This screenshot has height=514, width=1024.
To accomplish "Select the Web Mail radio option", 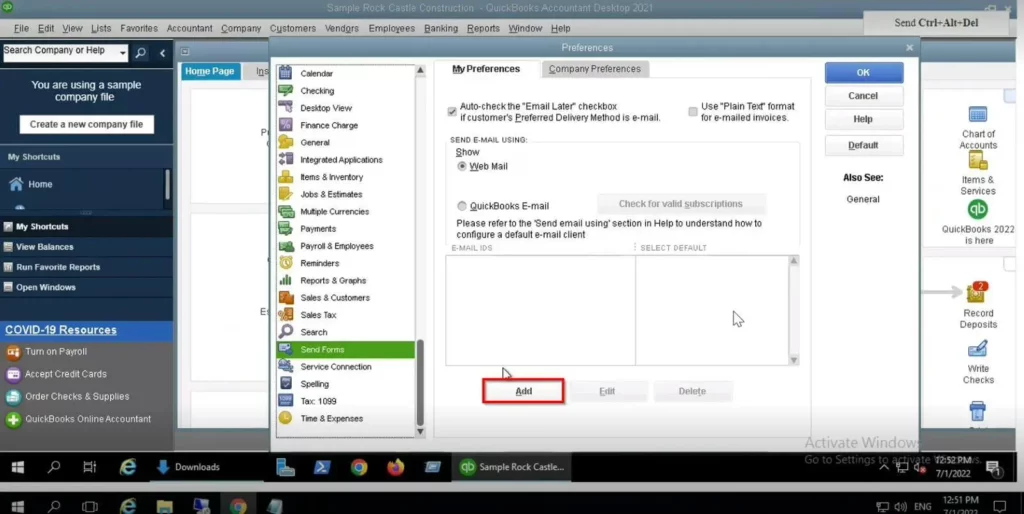I will pyautogui.click(x=462, y=166).
